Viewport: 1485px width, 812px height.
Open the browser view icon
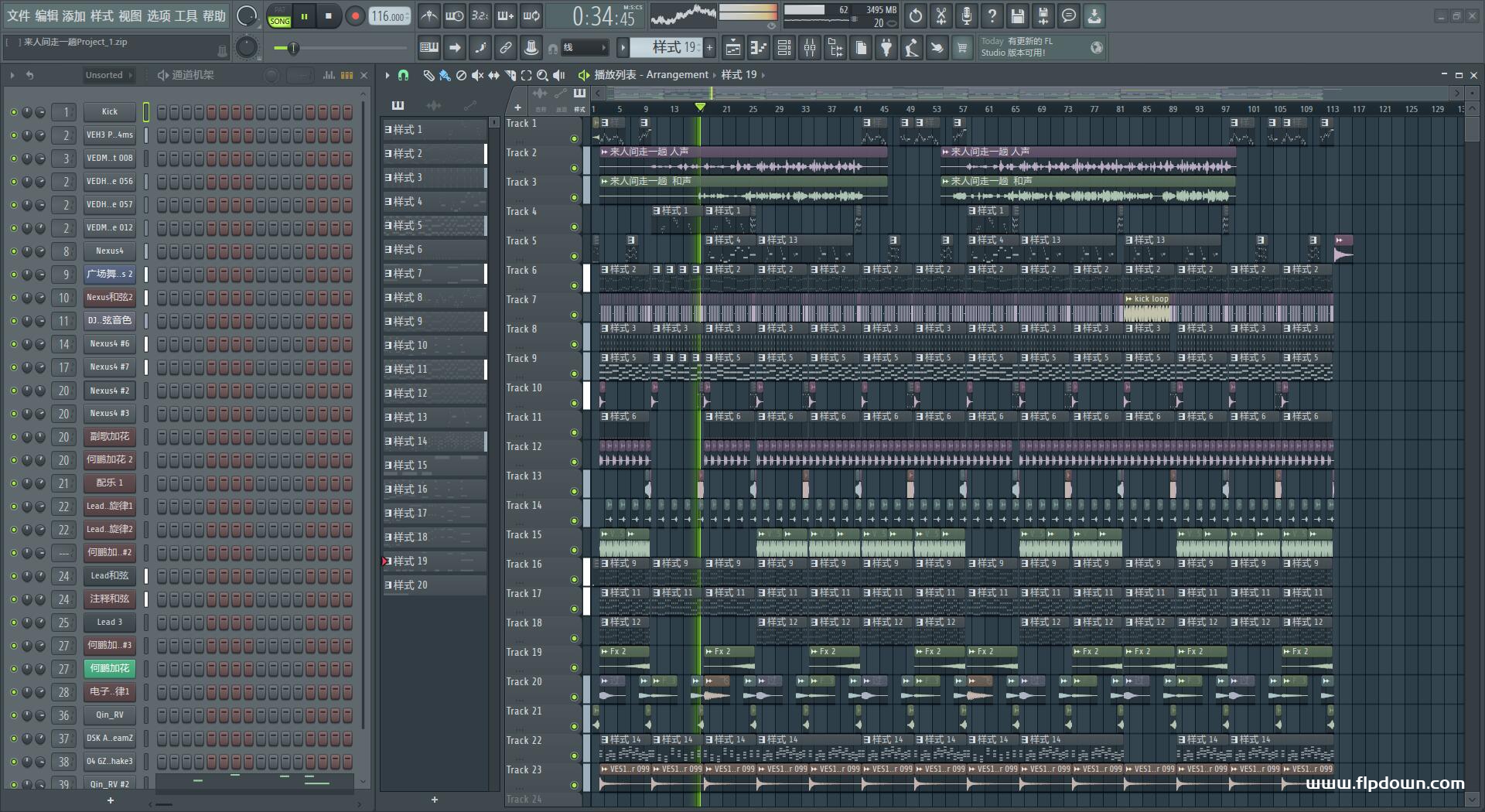pos(835,48)
